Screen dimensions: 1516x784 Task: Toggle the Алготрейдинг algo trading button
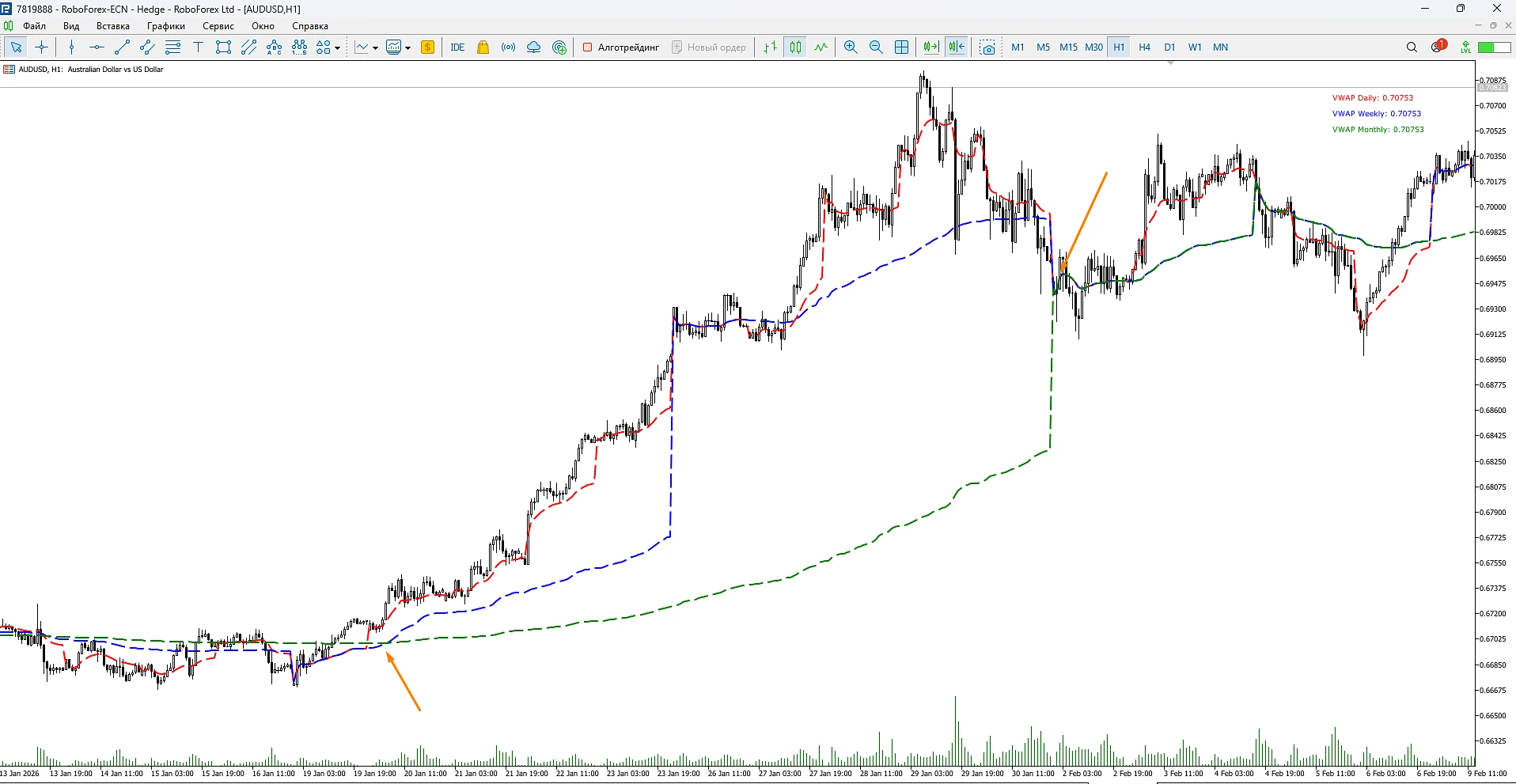[621, 47]
